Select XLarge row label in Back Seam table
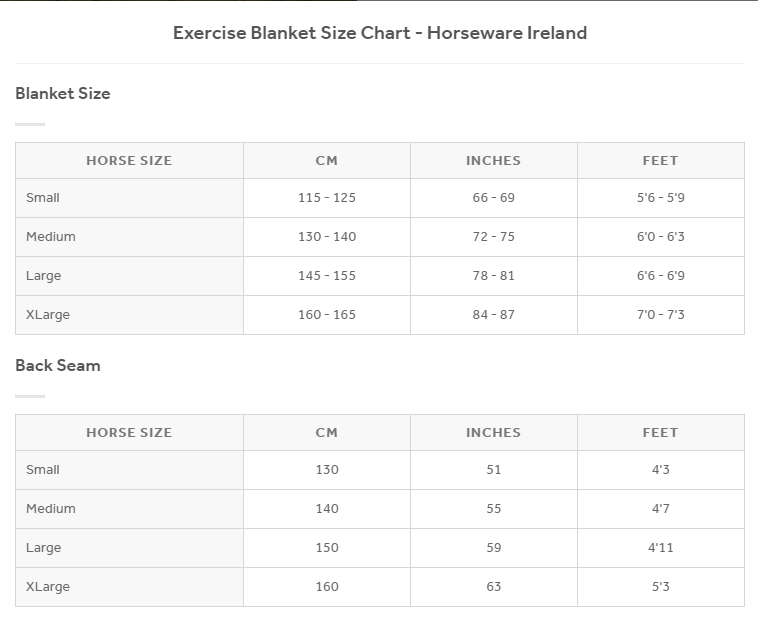The width and height of the screenshot is (758, 635). (x=48, y=587)
